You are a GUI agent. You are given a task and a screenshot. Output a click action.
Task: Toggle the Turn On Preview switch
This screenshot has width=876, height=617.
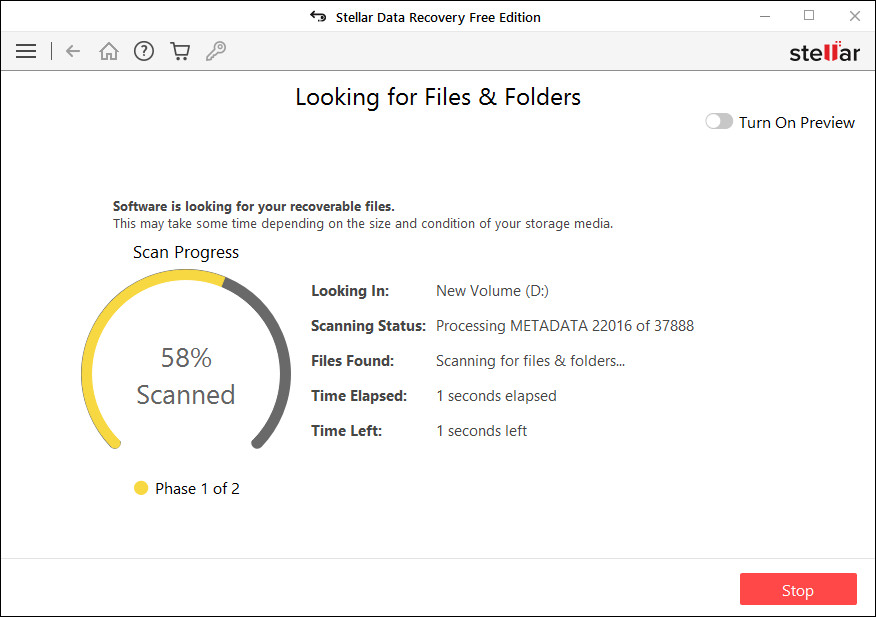(x=719, y=121)
